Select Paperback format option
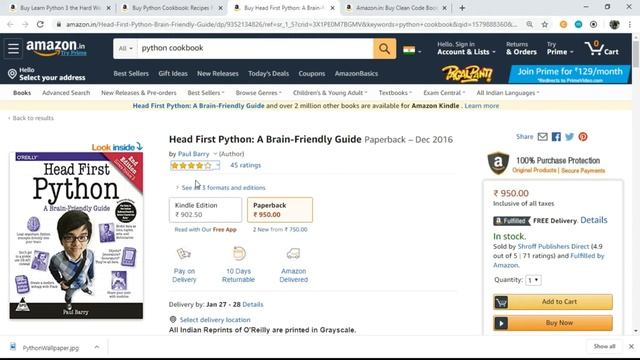 coord(280,210)
